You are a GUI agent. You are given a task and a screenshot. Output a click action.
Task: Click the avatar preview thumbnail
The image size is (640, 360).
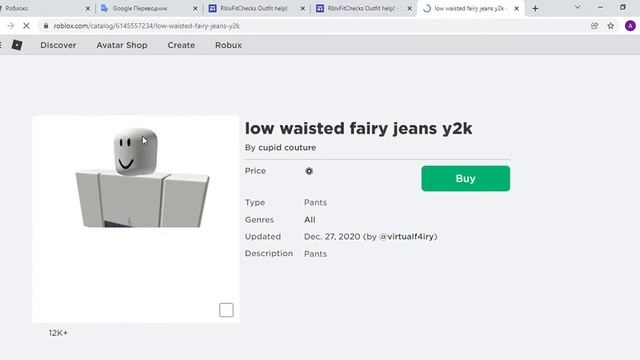[136, 219]
